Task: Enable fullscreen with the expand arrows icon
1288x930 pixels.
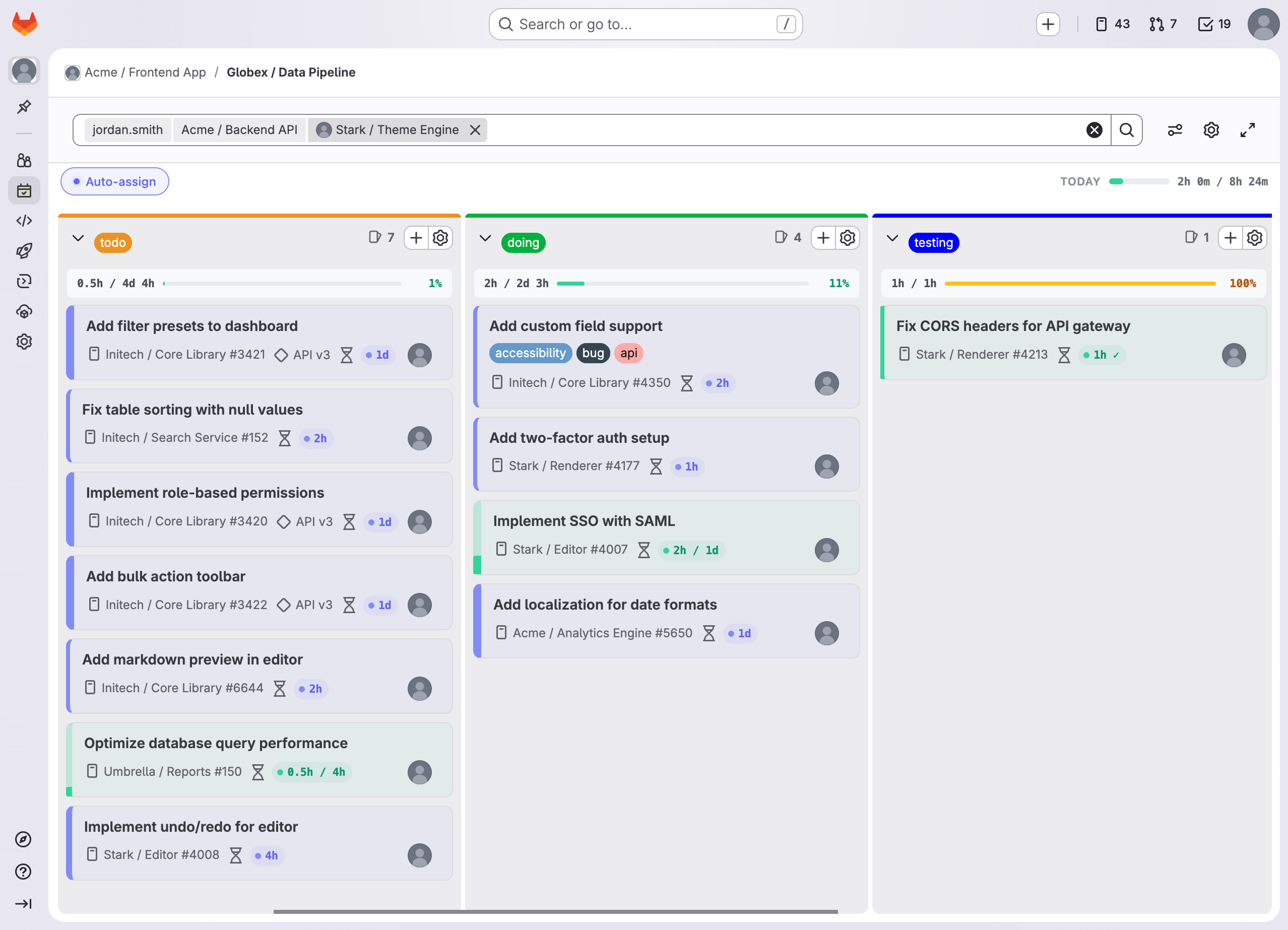Action: click(1247, 129)
